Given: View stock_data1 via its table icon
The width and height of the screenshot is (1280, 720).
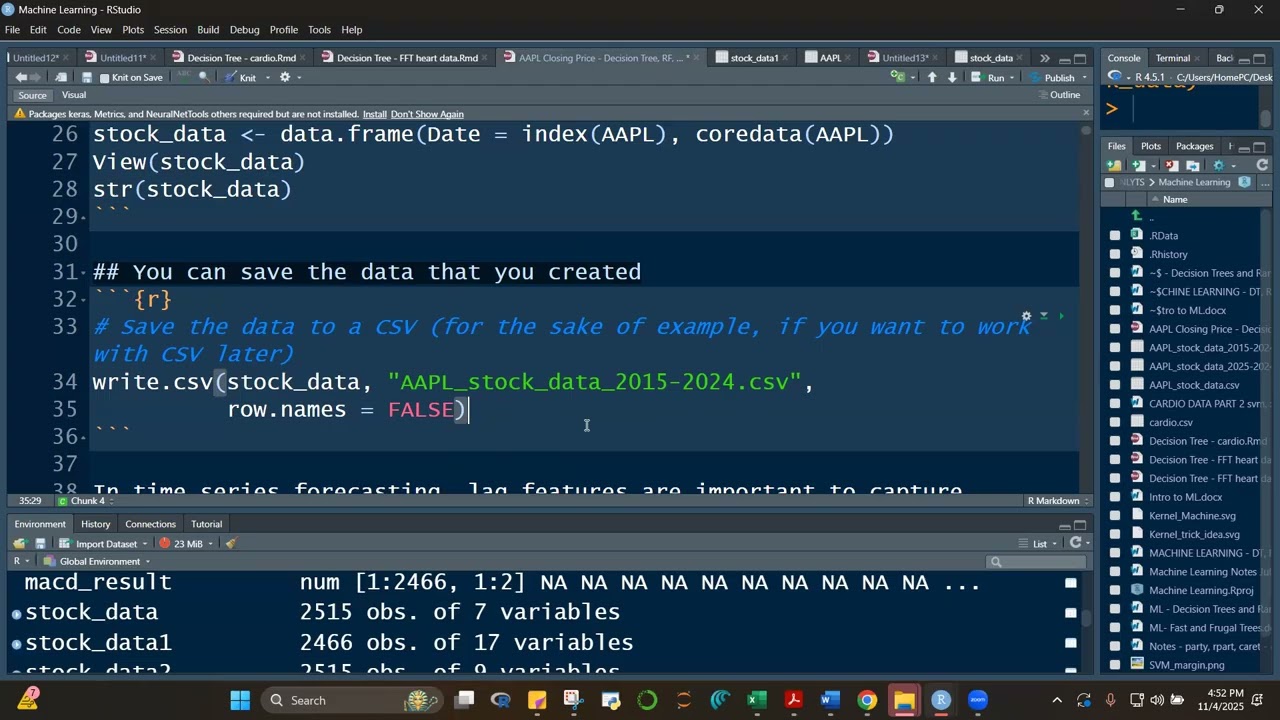Looking at the screenshot, I should [1071, 643].
